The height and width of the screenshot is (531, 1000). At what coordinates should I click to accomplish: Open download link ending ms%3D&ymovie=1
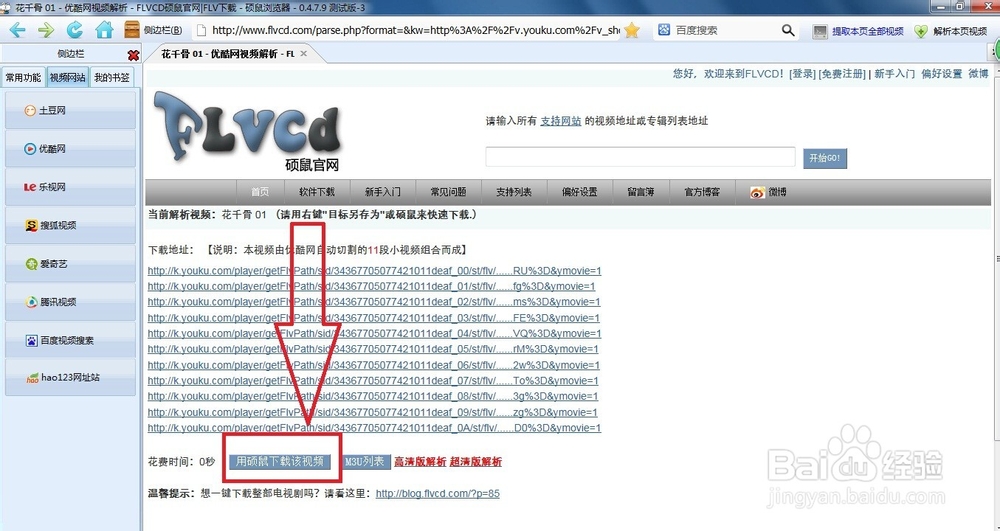pyautogui.click(x=374, y=302)
